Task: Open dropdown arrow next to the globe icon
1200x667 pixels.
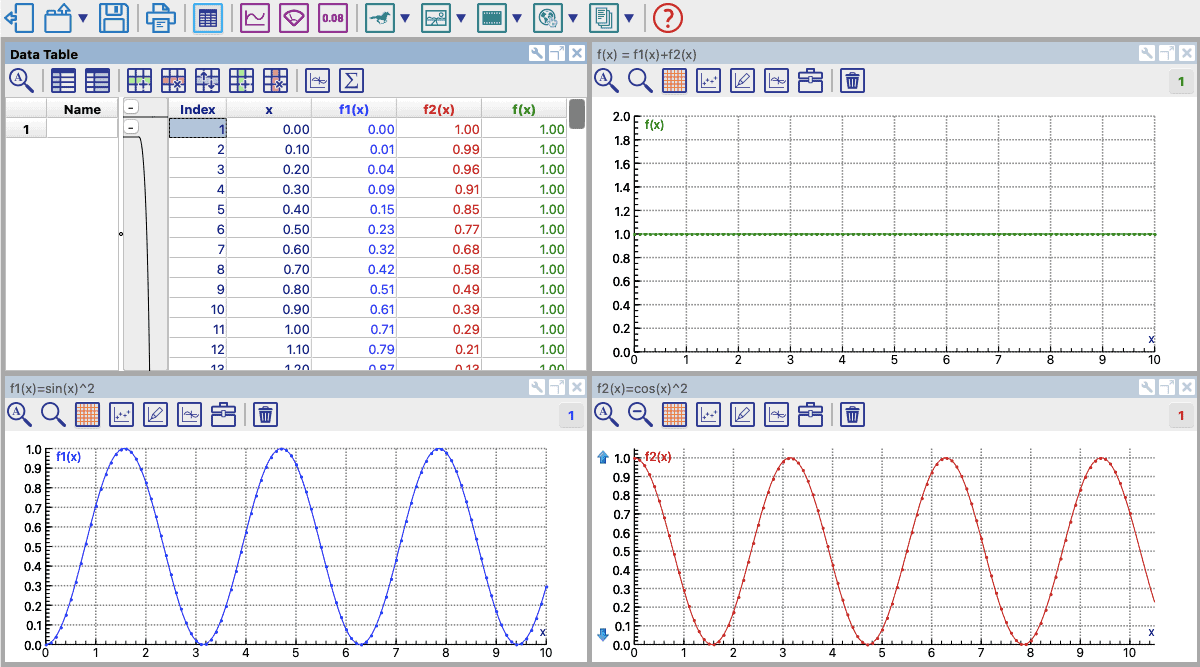Action: 573,18
